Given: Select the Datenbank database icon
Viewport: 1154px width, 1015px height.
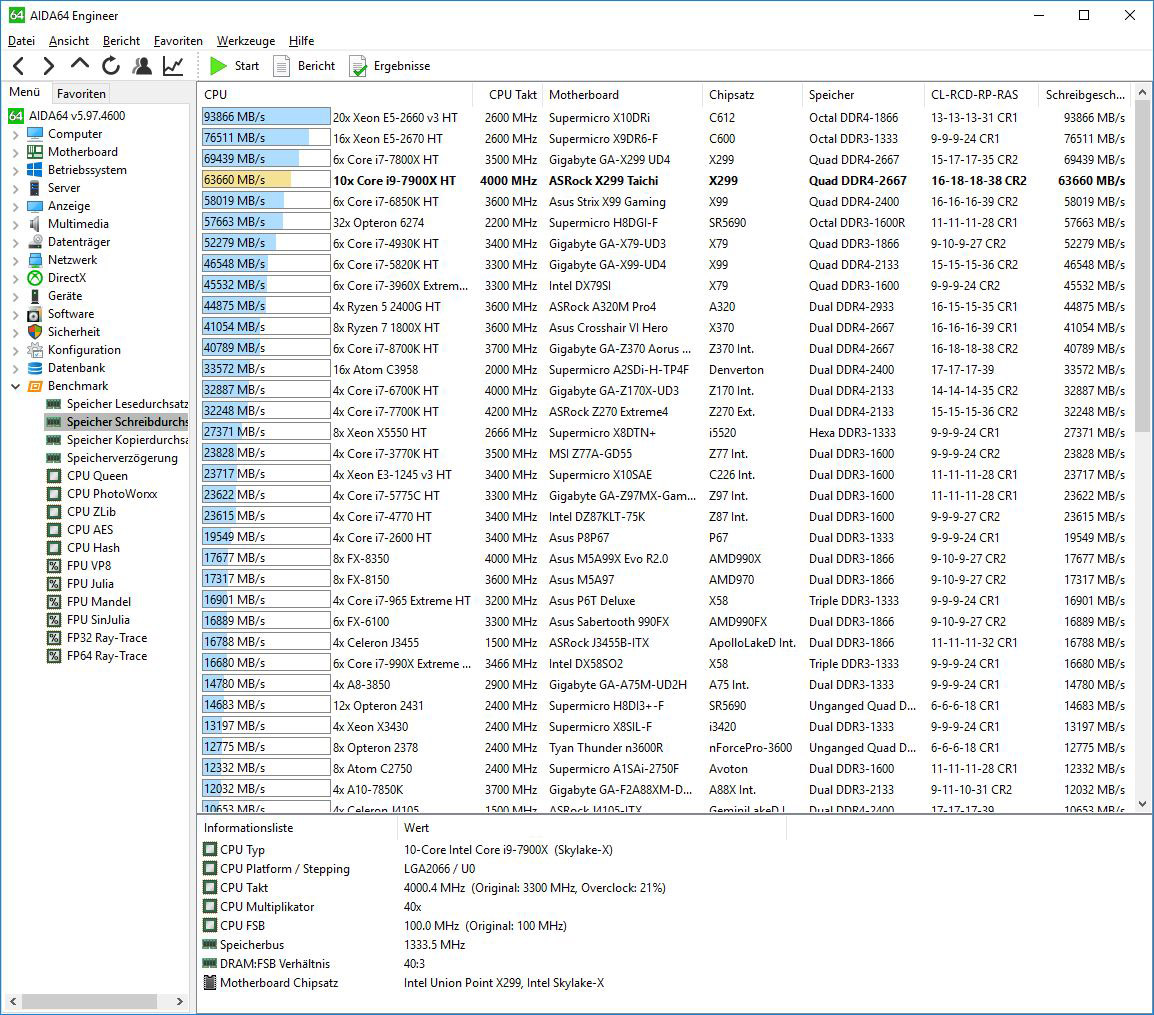Looking at the screenshot, I should tap(35, 368).
